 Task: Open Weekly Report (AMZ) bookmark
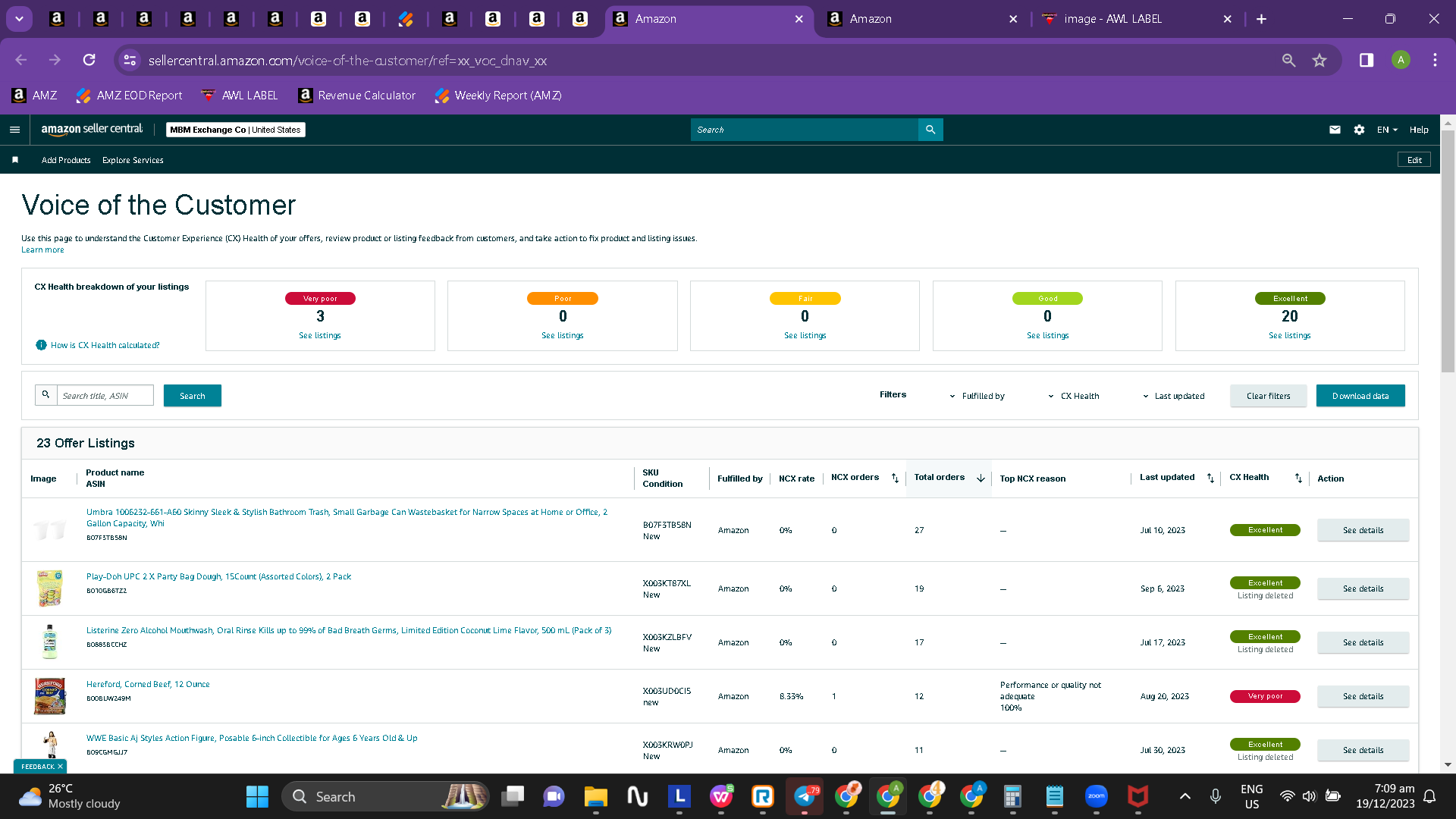(498, 96)
